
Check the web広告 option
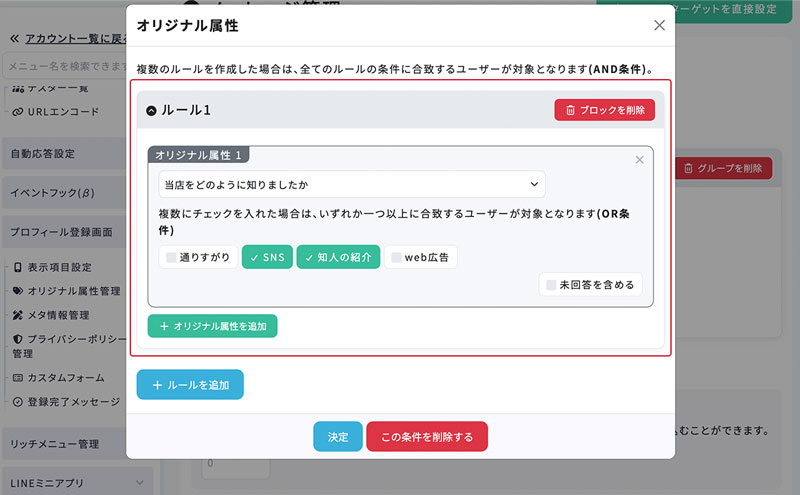pyautogui.click(x=420, y=257)
